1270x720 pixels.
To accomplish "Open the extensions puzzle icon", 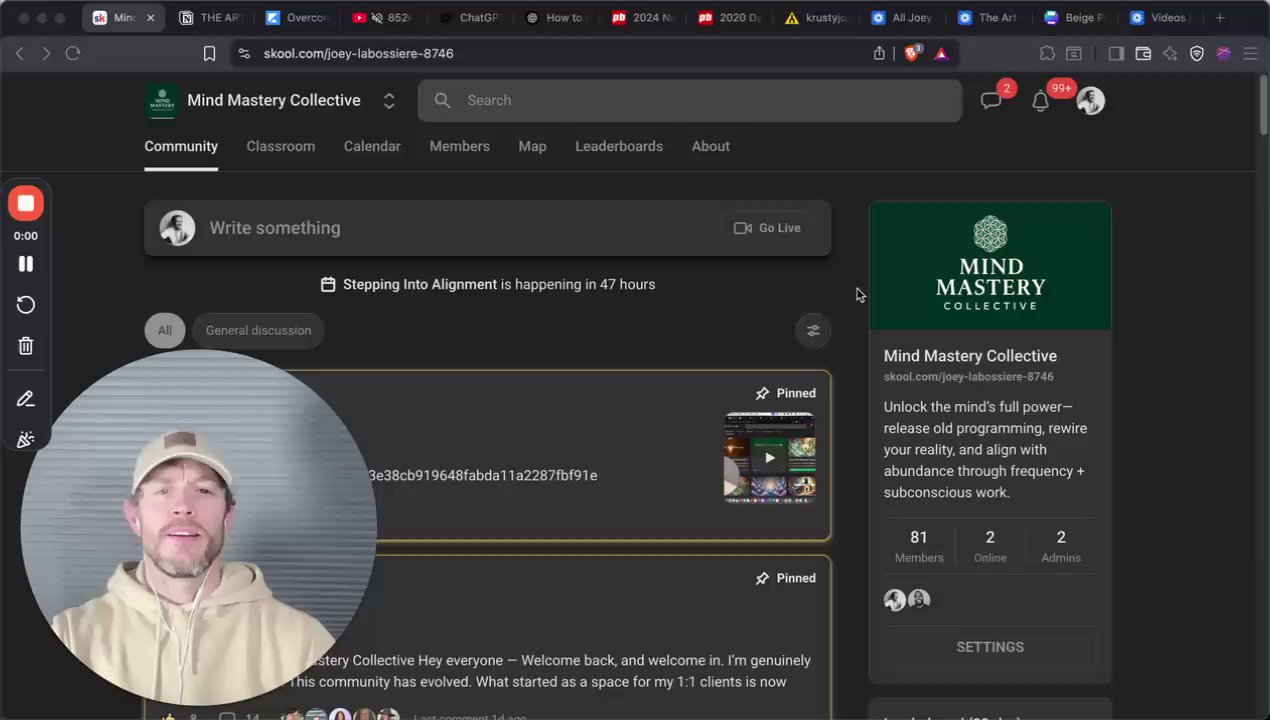I will click(1047, 53).
